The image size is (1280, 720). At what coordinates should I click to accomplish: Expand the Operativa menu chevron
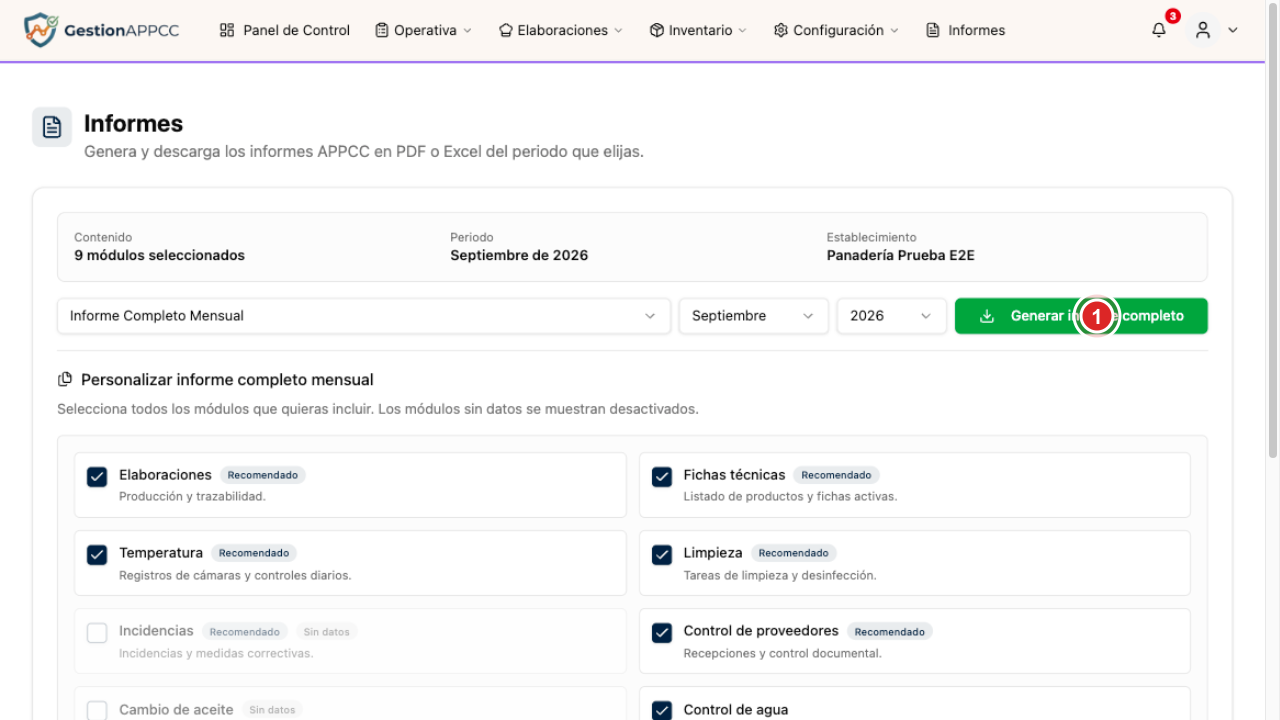467,31
